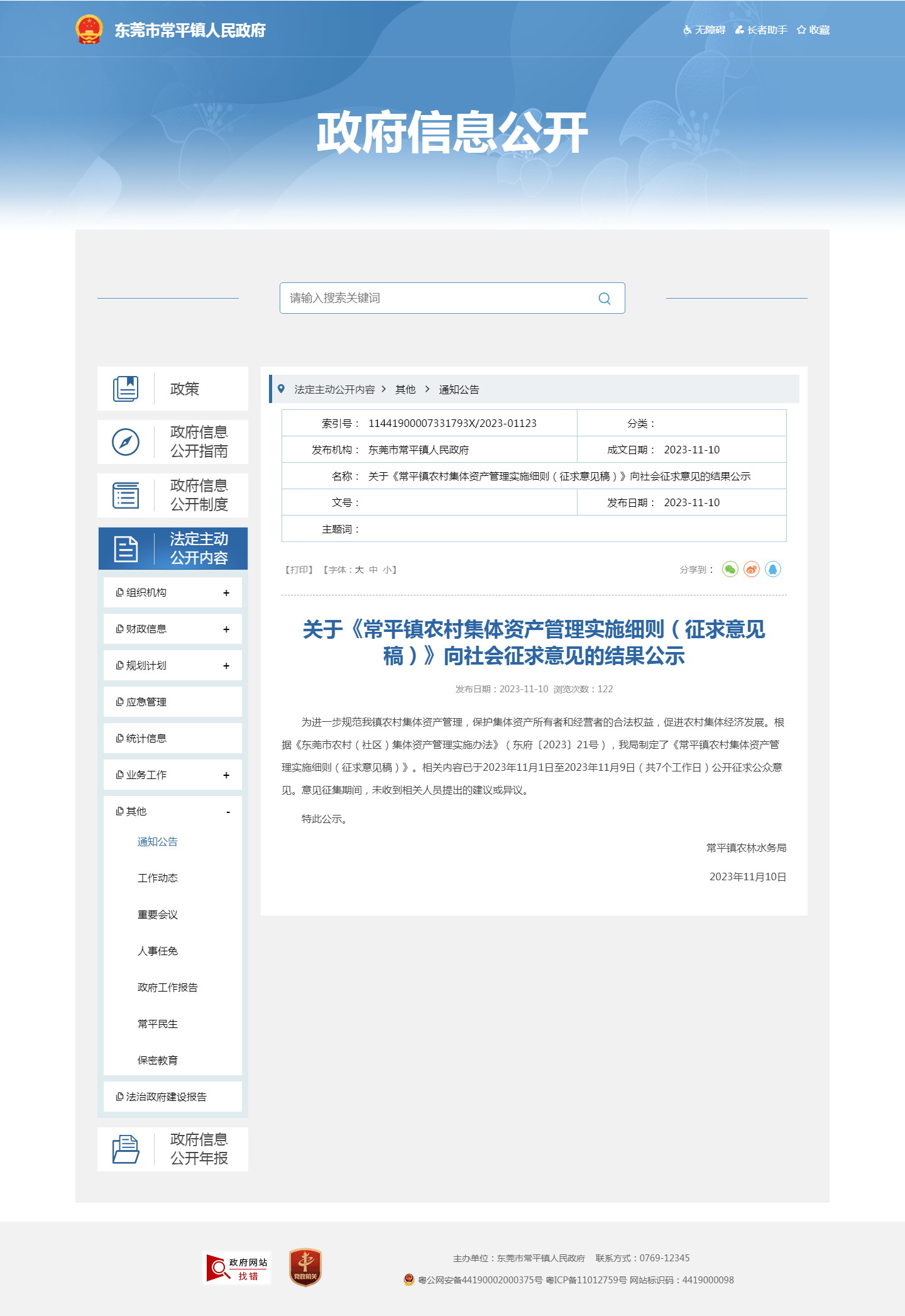Go to 其他 breadcrumb link
Viewport: 905px width, 1316px height.
405,390
